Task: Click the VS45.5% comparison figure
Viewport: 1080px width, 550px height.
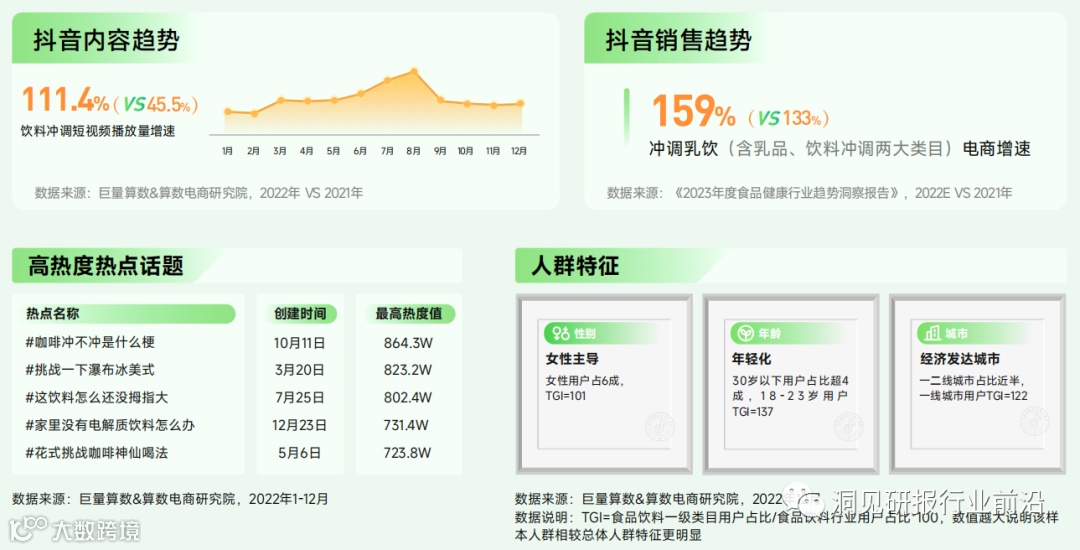Action: [x=157, y=105]
